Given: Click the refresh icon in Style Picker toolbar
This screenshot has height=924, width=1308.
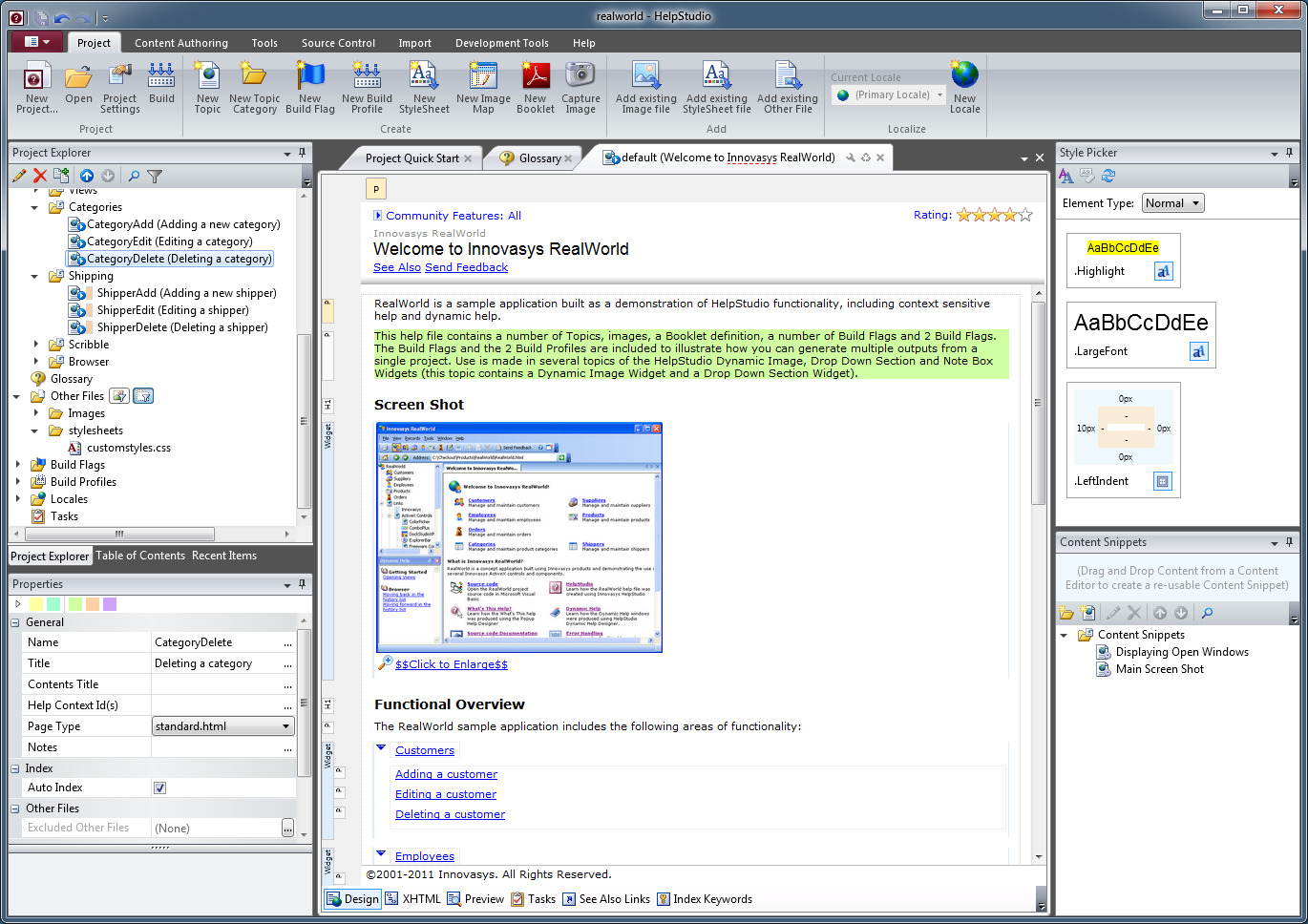Looking at the screenshot, I should (1108, 176).
